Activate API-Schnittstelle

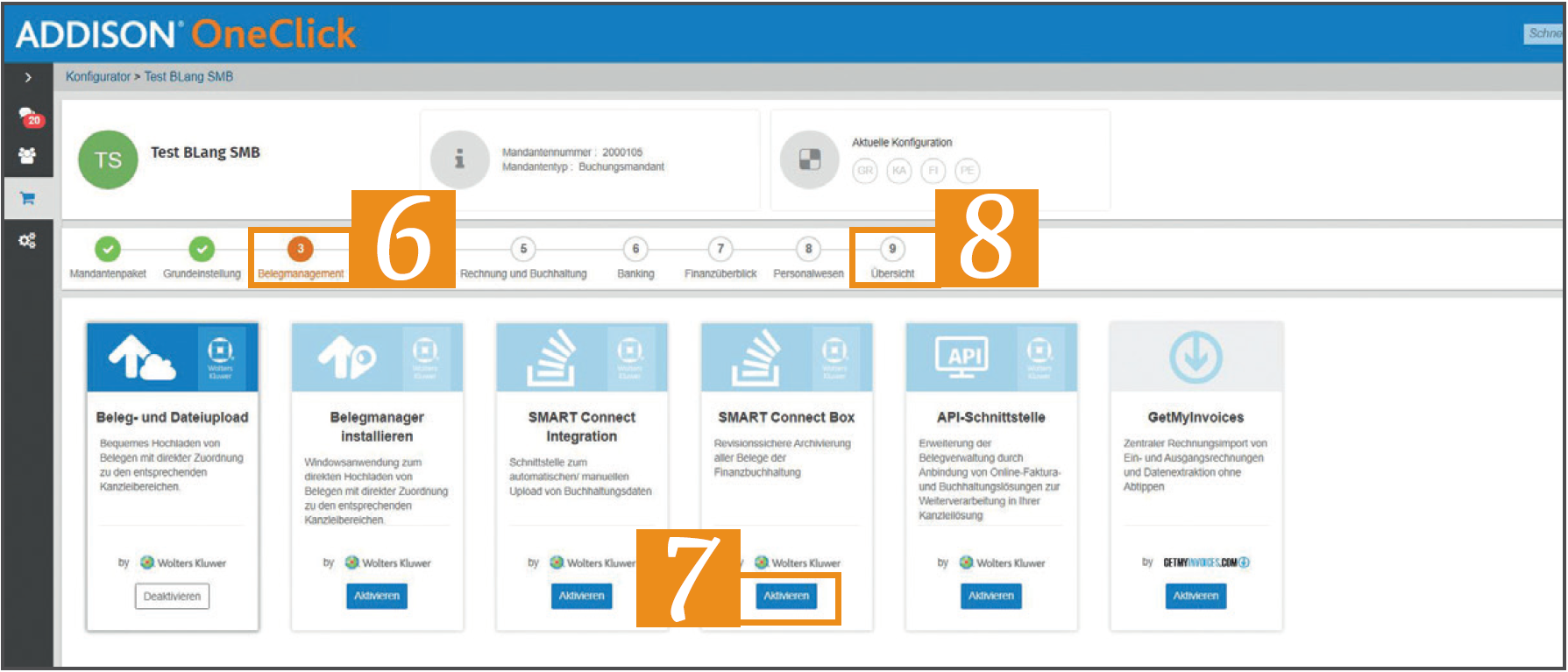(991, 596)
